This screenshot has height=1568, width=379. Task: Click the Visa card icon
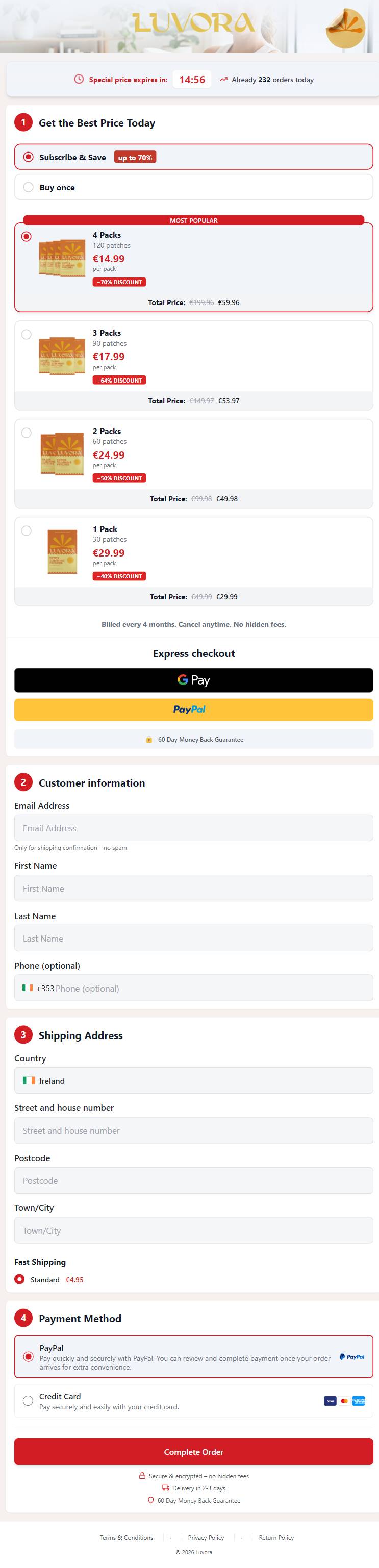(330, 1400)
